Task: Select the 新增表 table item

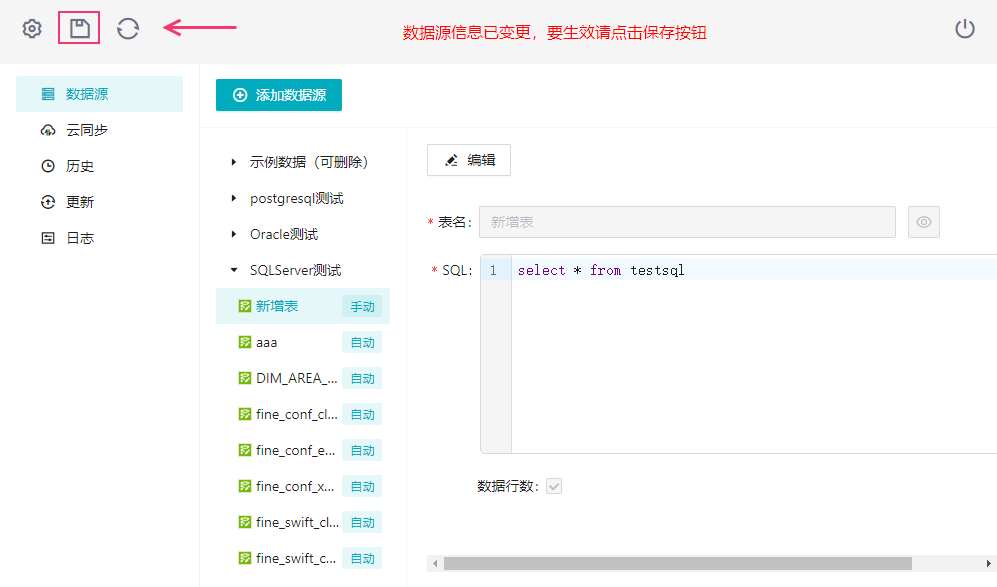Action: [x=303, y=306]
